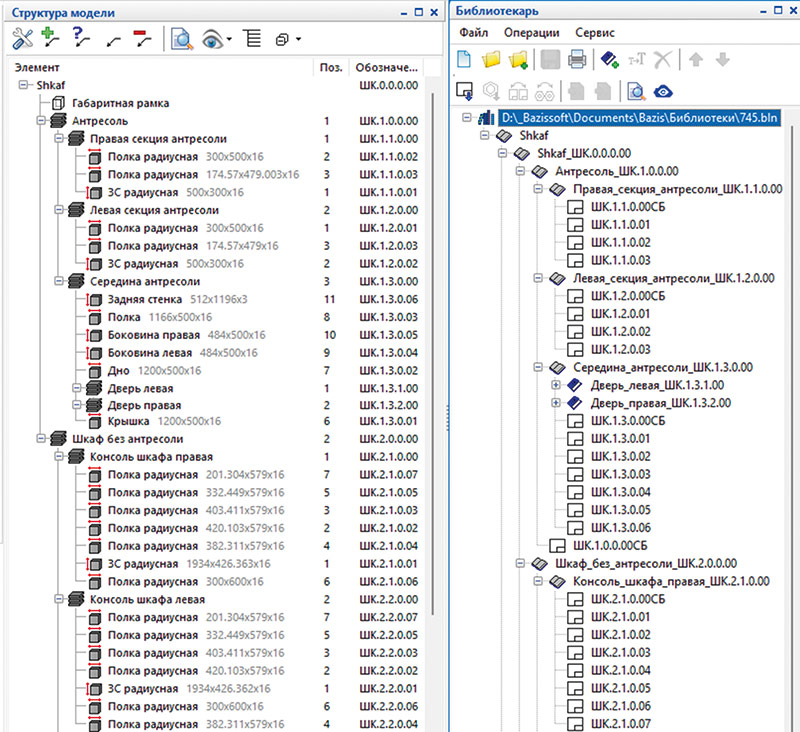The width and height of the screenshot is (800, 732).
Task: Click the add book icon with green plus
Action: pyautogui.click(x=612, y=60)
